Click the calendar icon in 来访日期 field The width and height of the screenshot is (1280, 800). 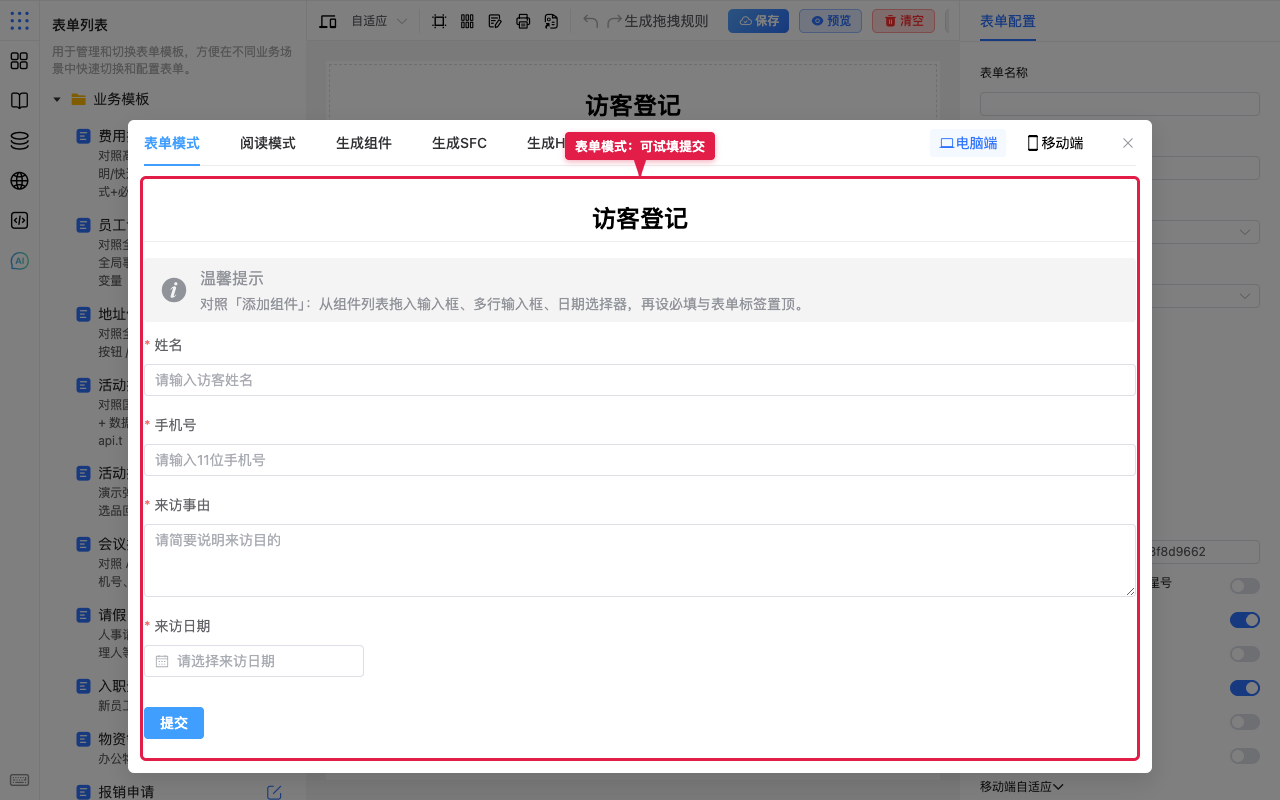point(162,661)
